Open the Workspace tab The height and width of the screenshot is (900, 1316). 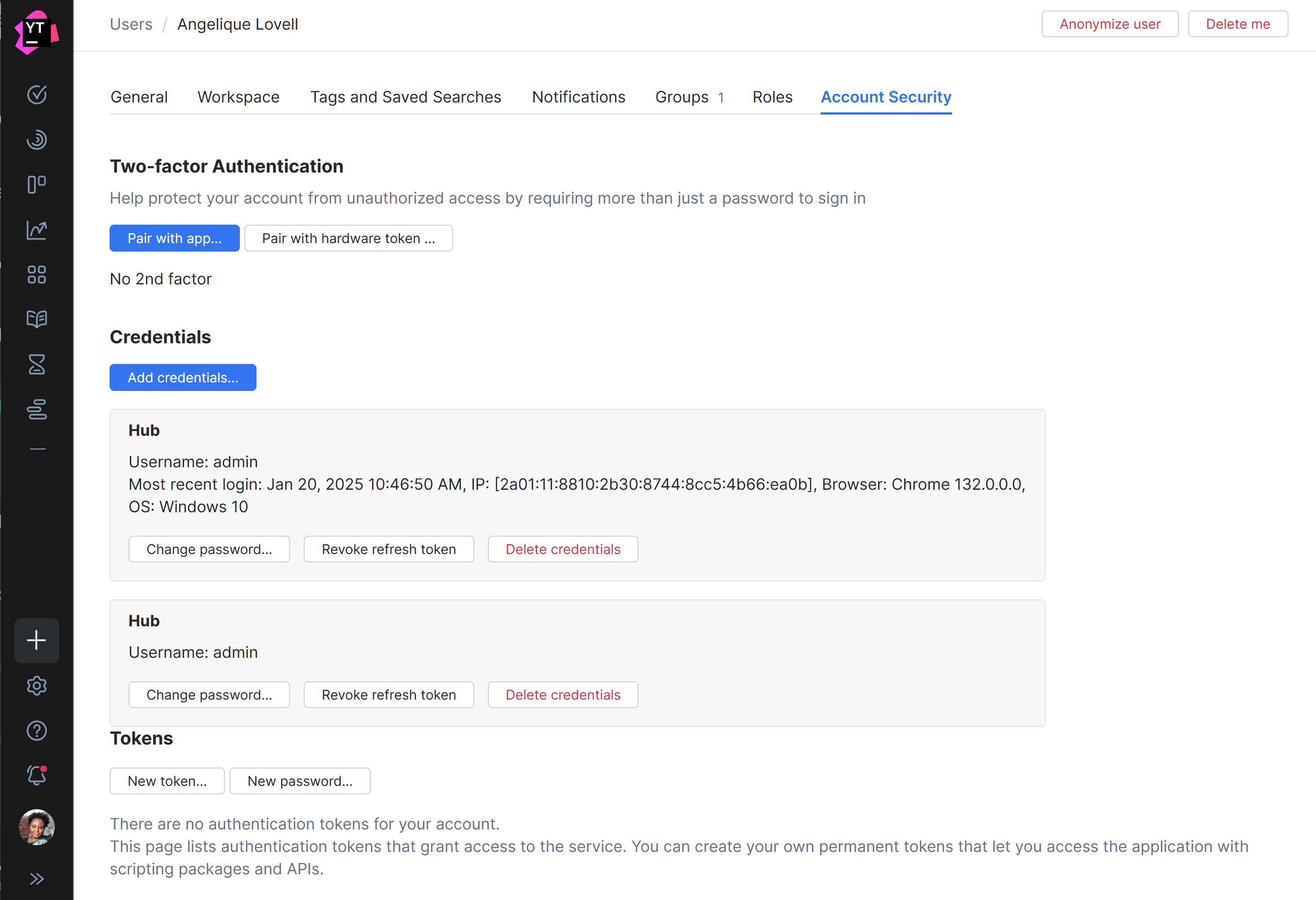[x=238, y=97]
